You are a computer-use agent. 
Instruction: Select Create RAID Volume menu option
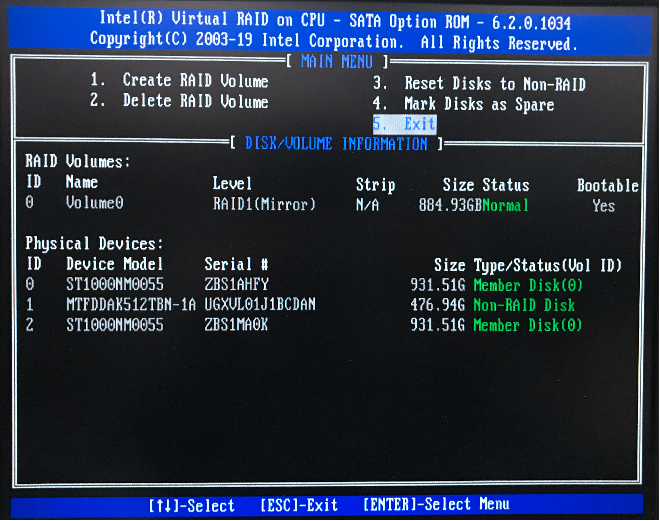tap(180, 81)
